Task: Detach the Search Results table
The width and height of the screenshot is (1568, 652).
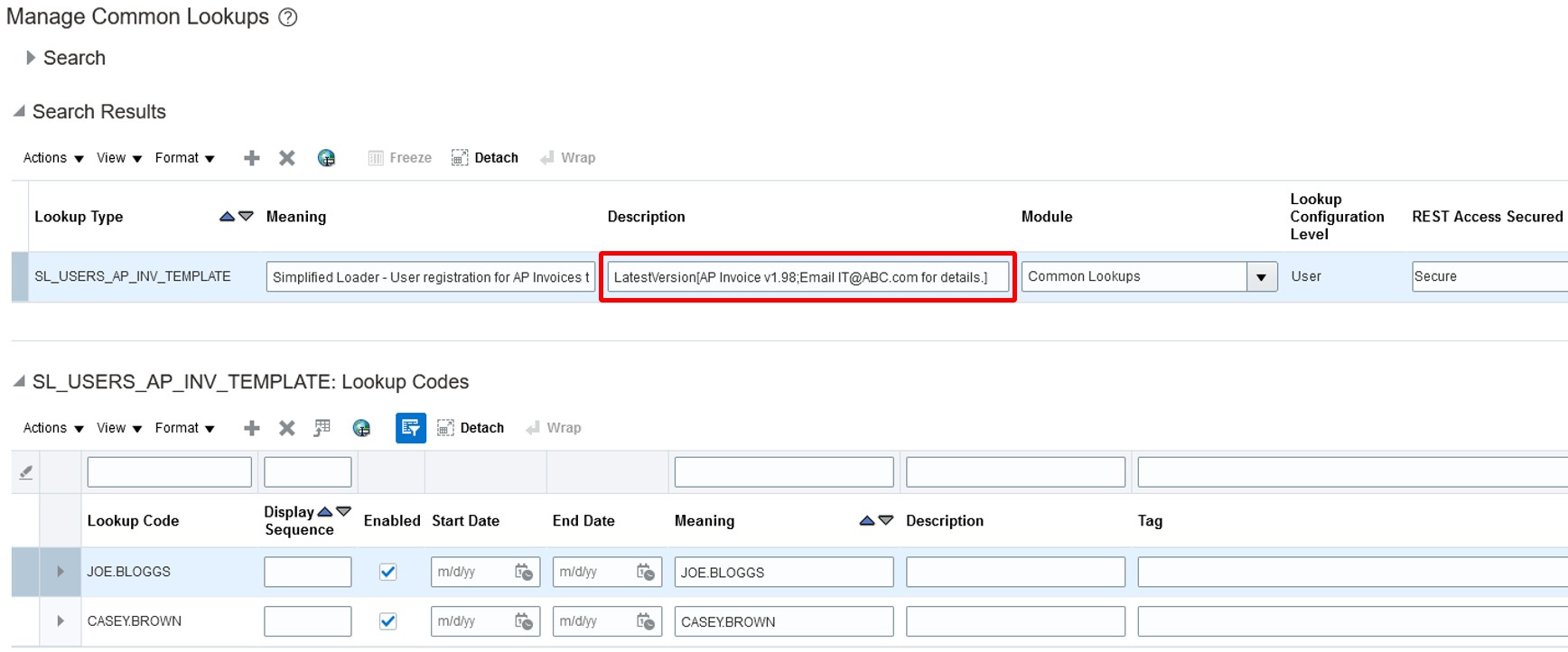Action: [x=485, y=158]
